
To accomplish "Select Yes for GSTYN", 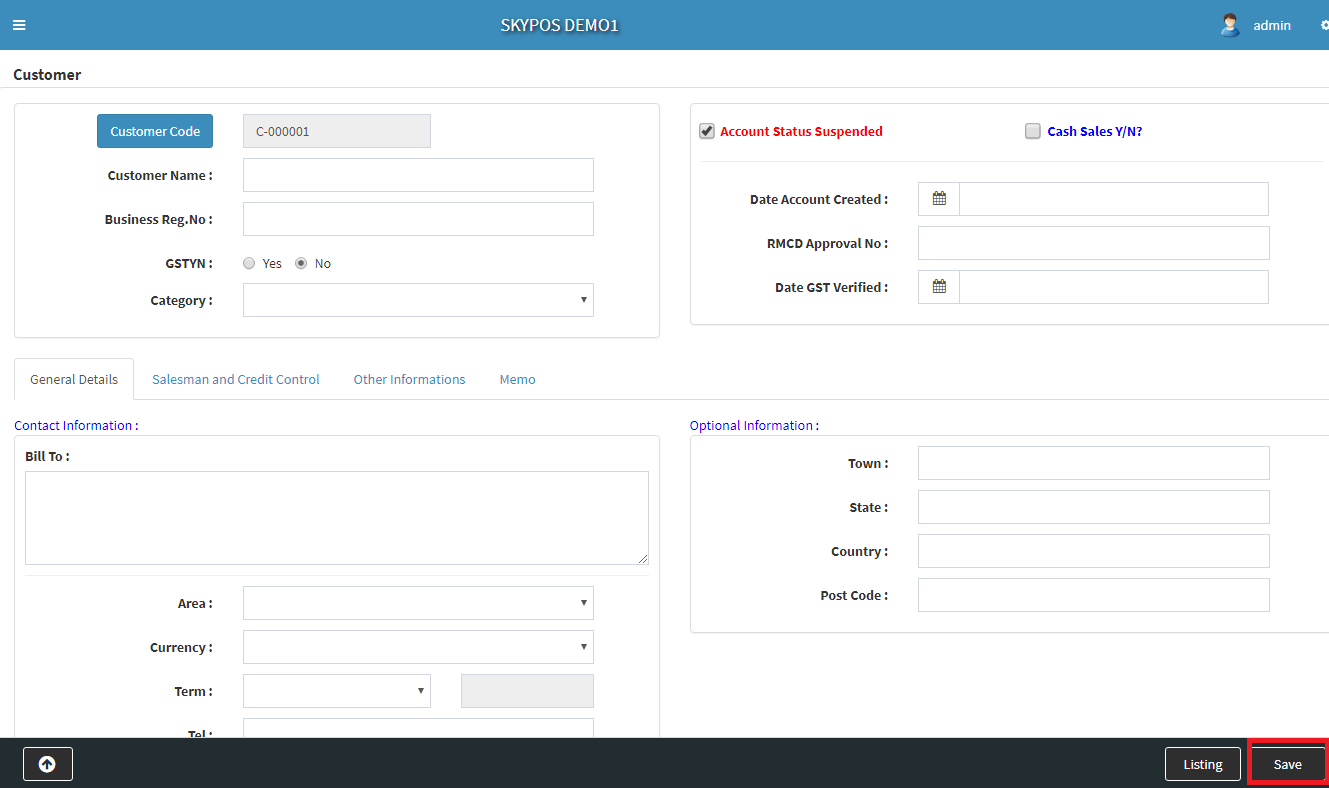I will [249, 264].
